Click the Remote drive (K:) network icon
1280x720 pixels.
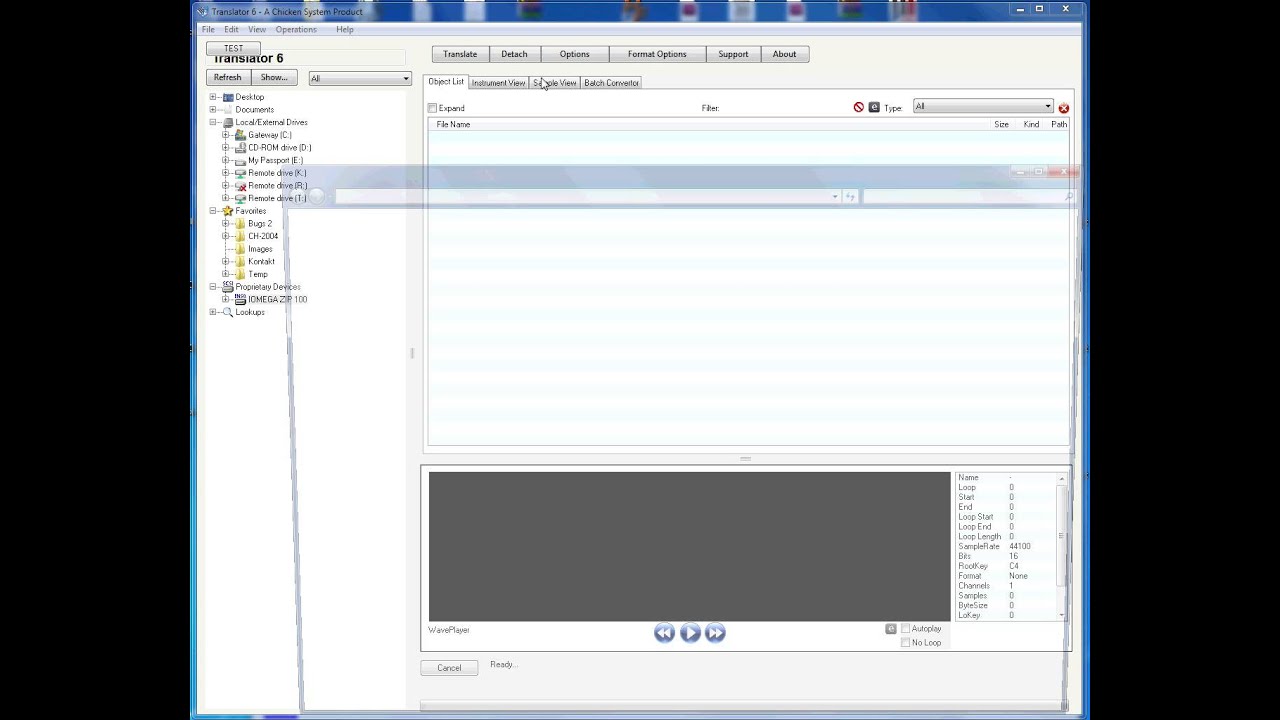(x=240, y=173)
